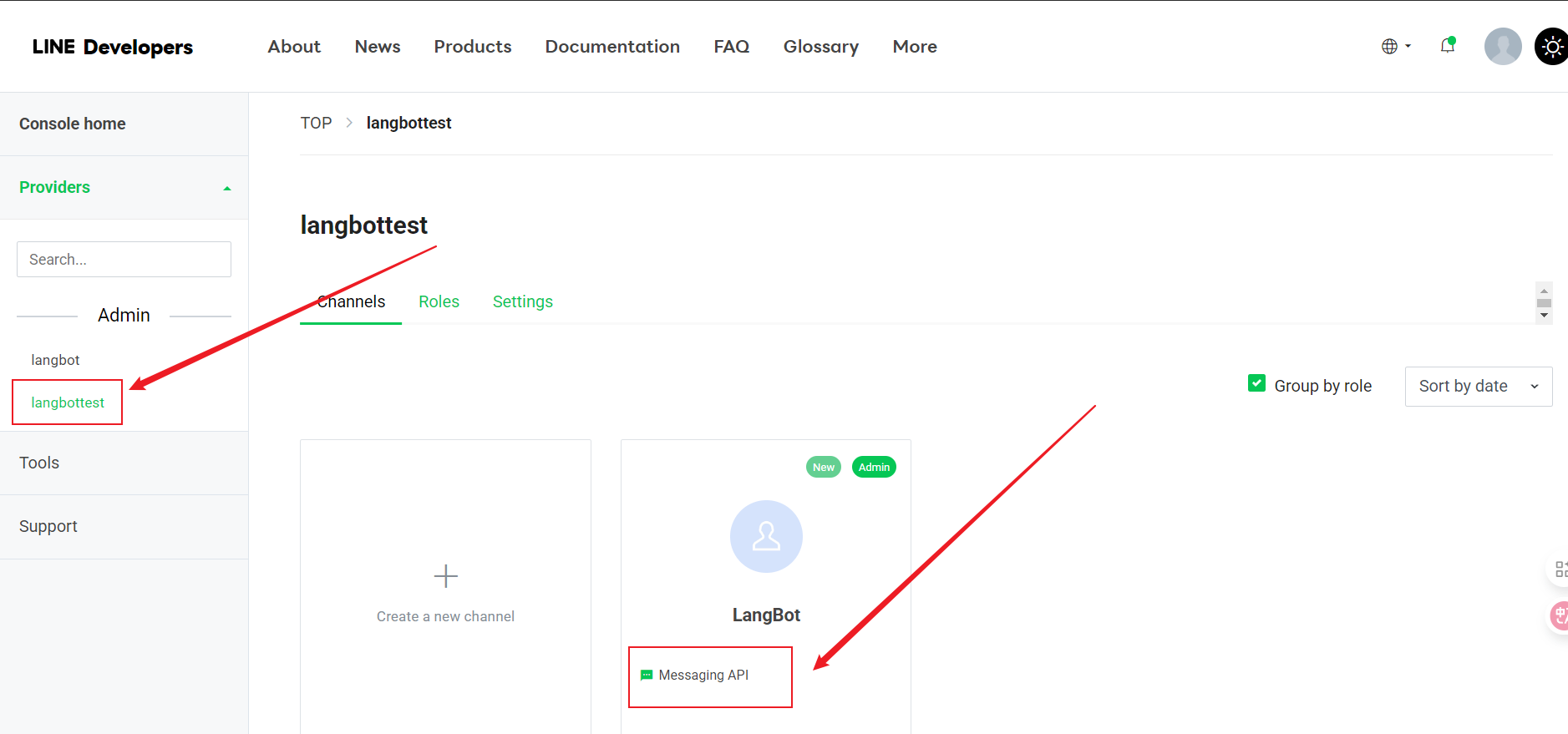Switch to the Roles tab
The image size is (1568, 734).
tap(439, 301)
